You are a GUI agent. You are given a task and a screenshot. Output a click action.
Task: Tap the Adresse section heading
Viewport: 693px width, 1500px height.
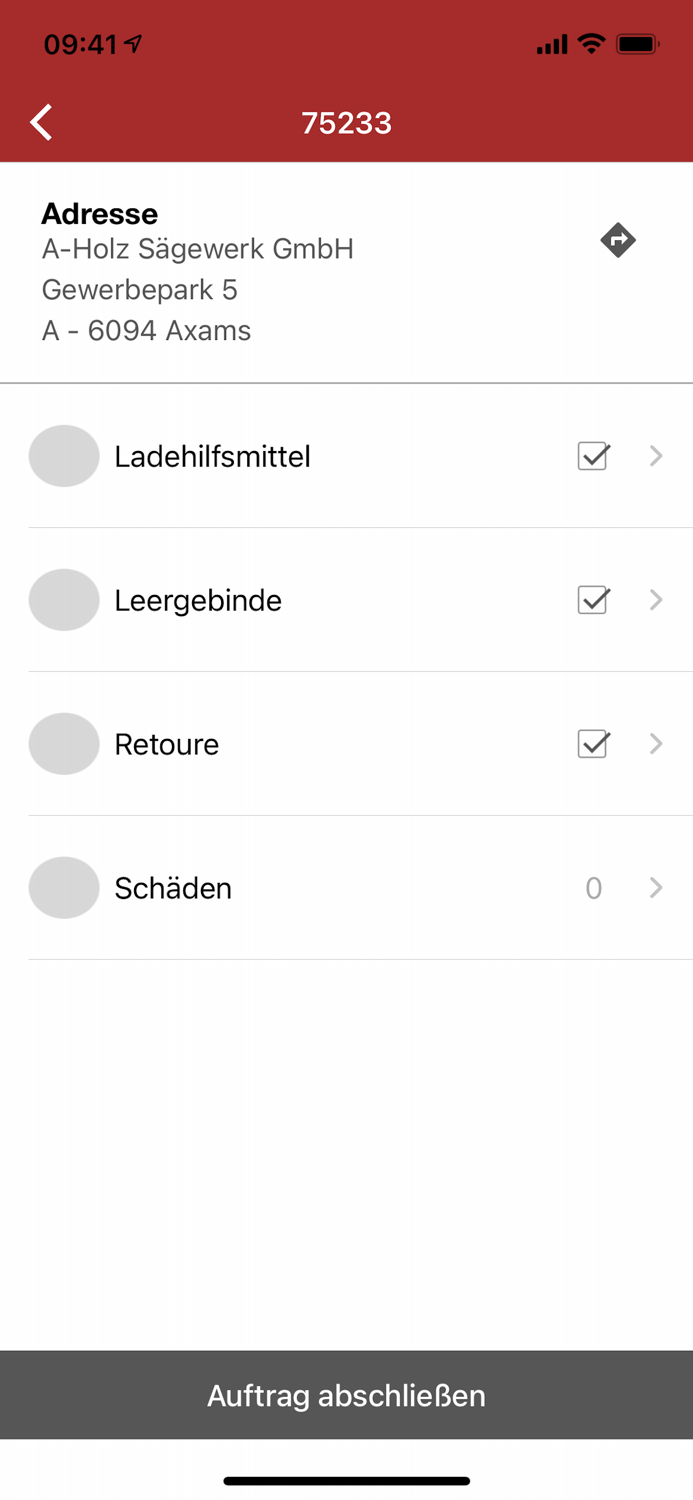click(99, 213)
